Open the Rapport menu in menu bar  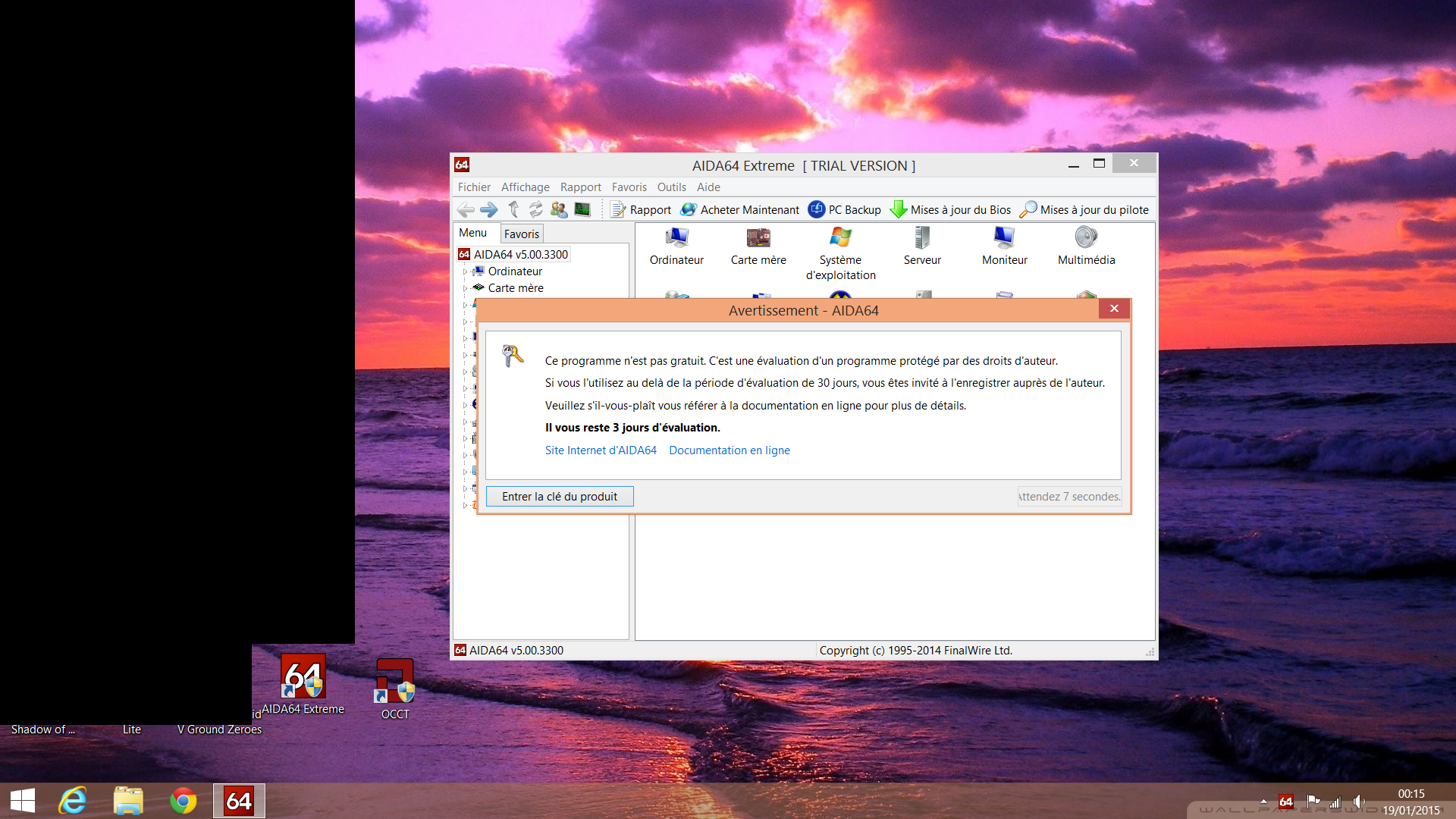[581, 187]
